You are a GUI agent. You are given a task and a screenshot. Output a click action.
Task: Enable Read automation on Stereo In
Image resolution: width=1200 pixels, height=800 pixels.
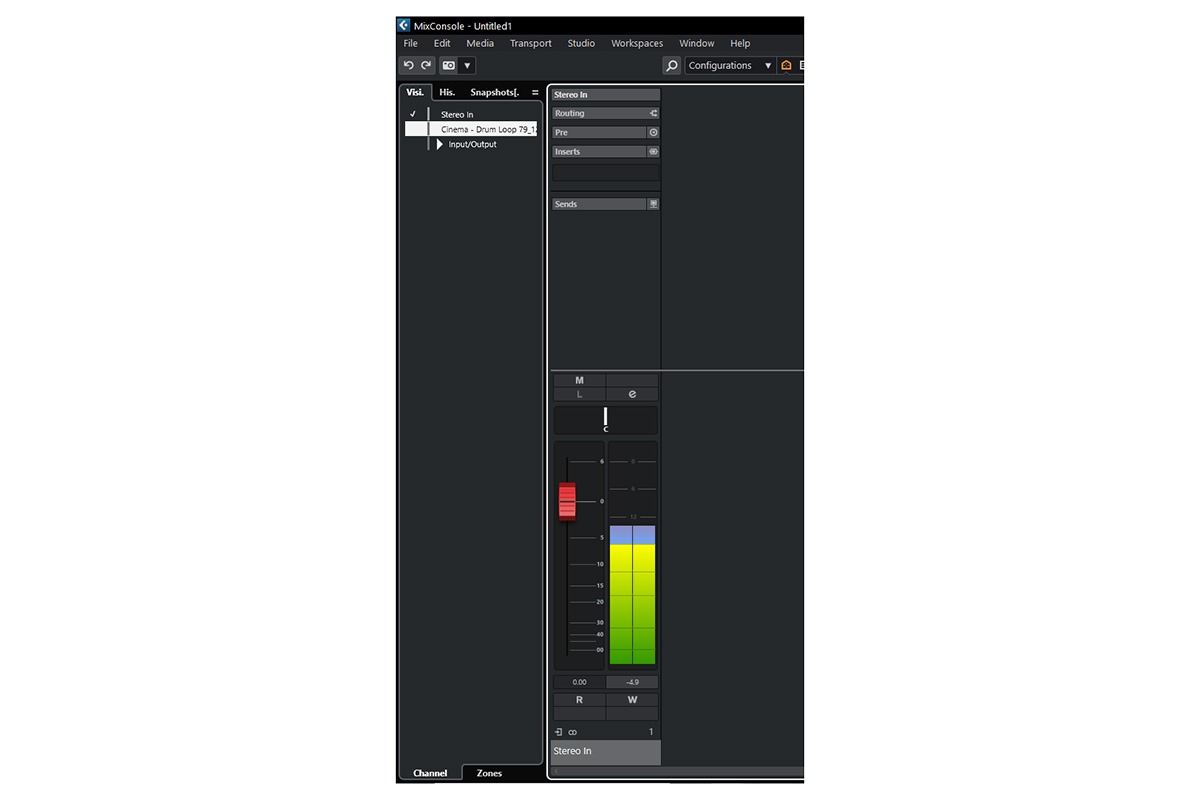click(580, 700)
